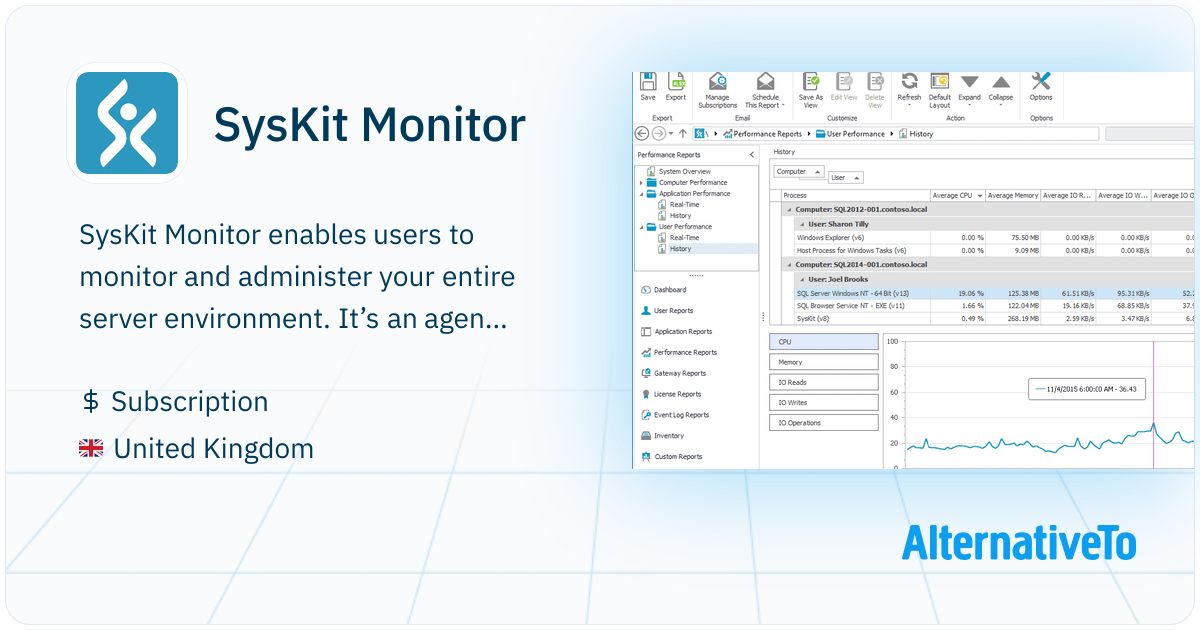Collapse Application Performance tree node
This screenshot has height=630, width=1200.
tap(641, 194)
